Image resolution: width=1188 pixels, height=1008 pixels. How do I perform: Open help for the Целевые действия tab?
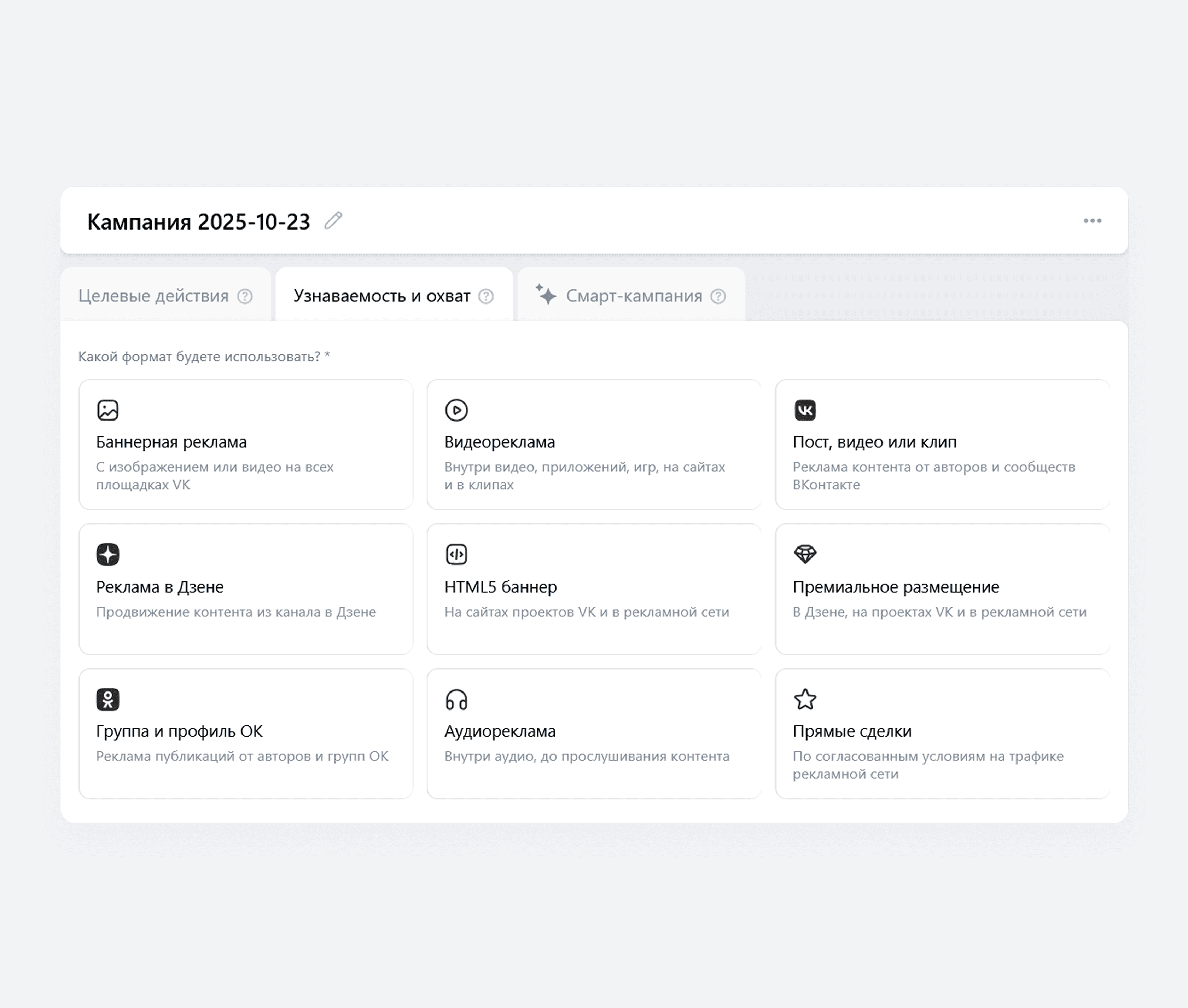pyautogui.click(x=246, y=296)
